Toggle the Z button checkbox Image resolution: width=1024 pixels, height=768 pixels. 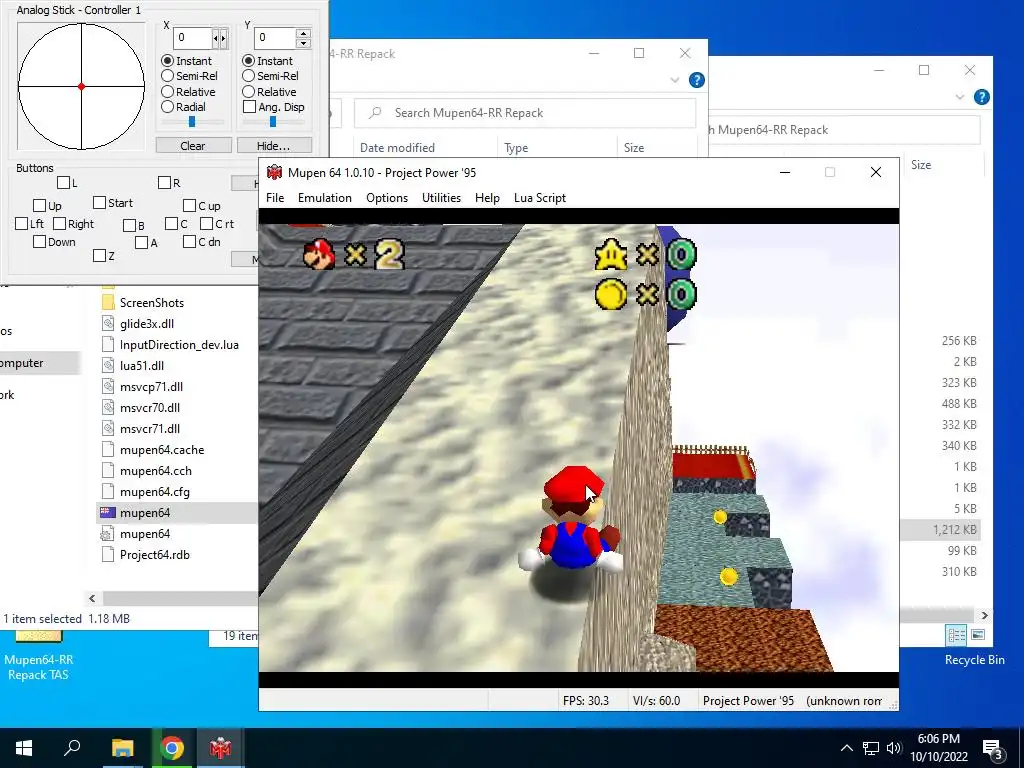click(99, 256)
